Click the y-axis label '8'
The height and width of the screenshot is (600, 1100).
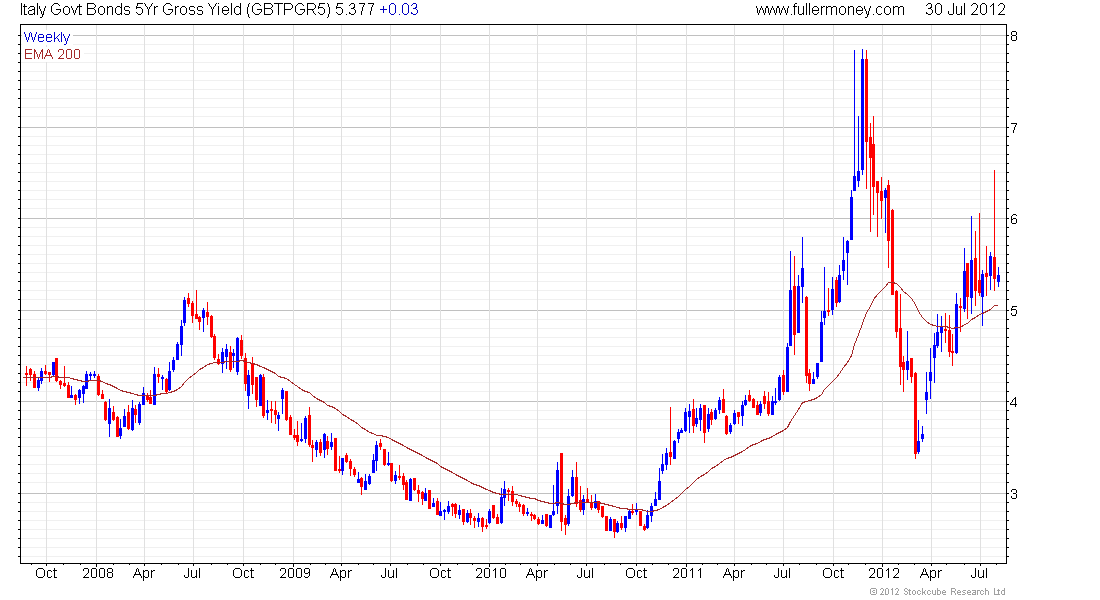[1014, 36]
